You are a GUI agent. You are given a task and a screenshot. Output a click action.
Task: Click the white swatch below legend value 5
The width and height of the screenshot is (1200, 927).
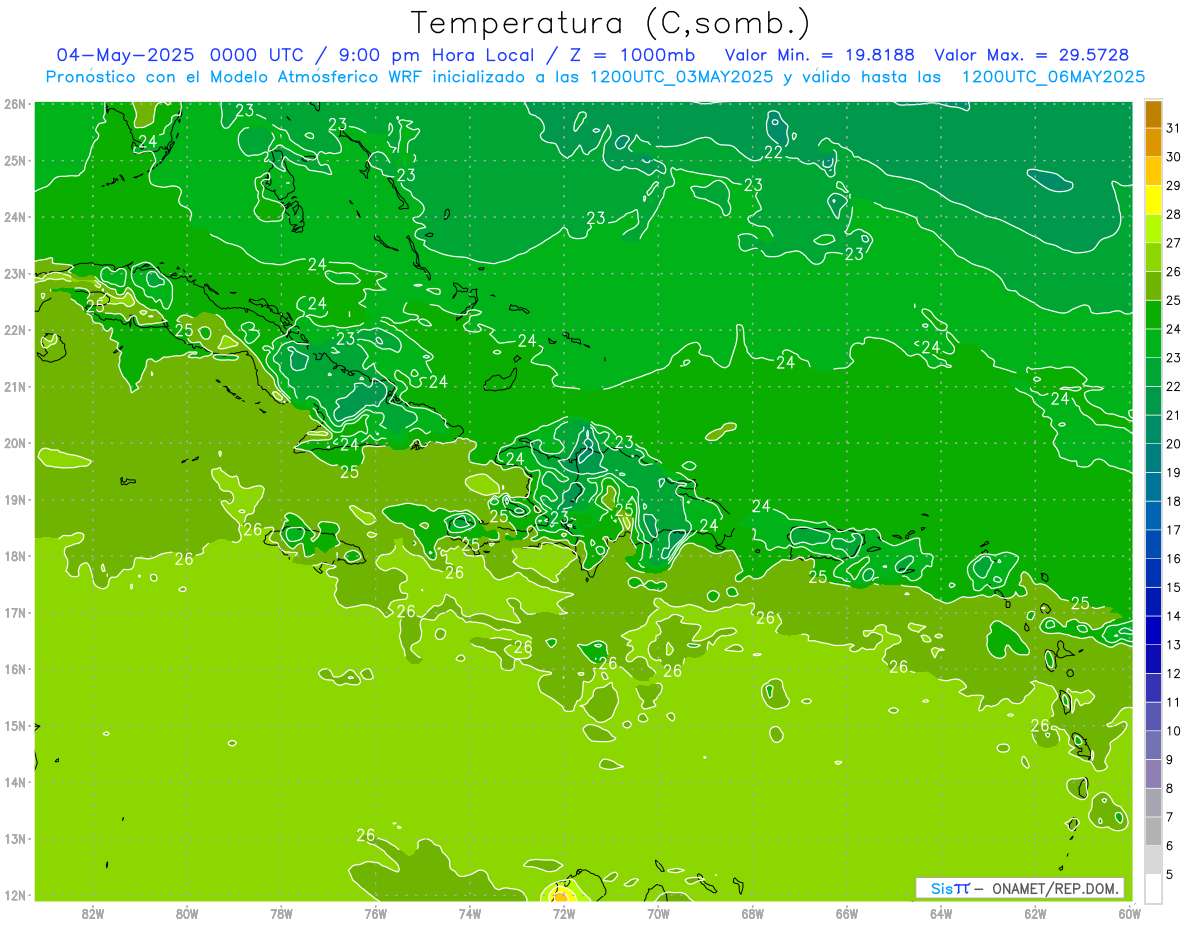(1153, 889)
